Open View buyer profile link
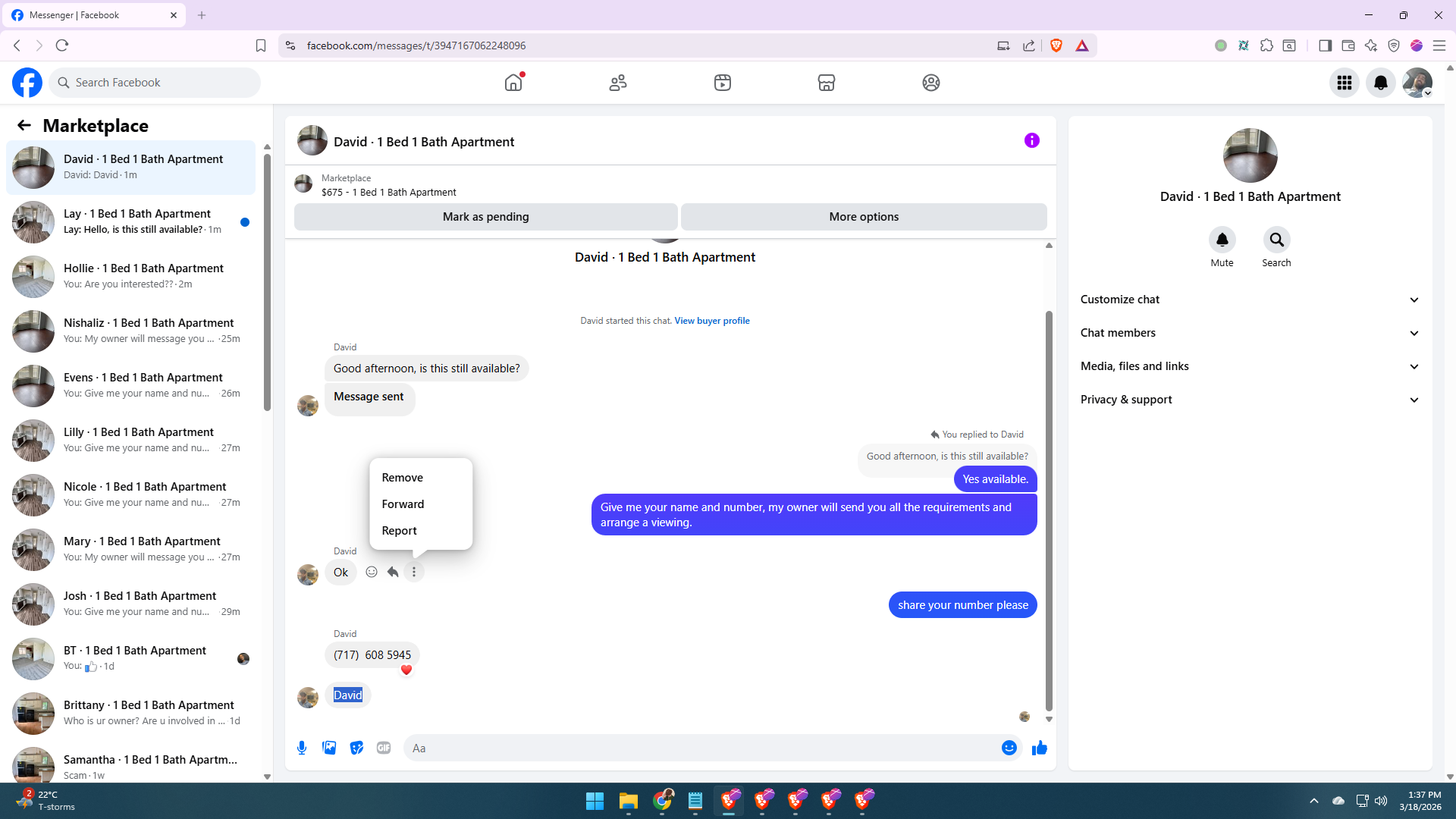Viewport: 1456px width, 819px height. pos(711,321)
